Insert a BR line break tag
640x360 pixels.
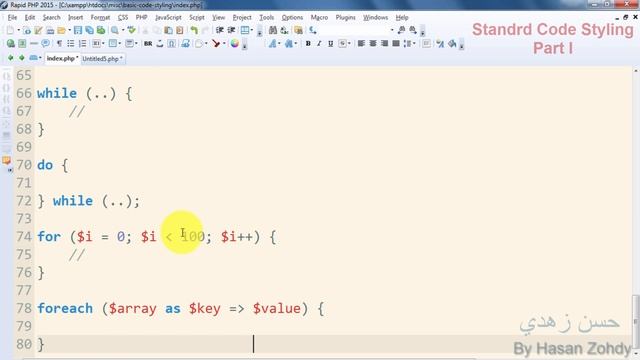148,44
